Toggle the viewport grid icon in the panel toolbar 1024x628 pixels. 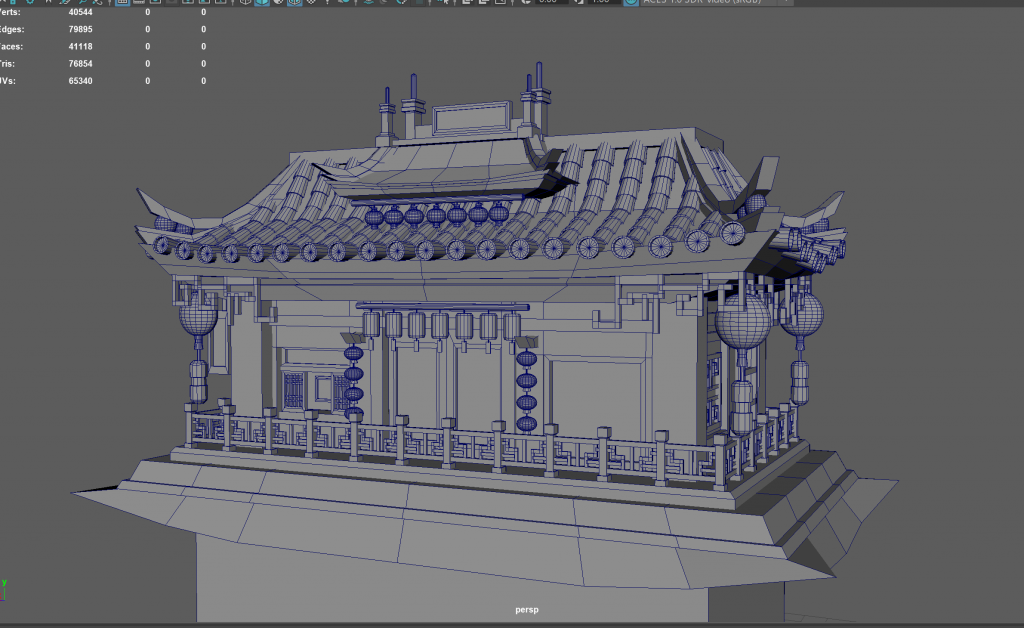coord(122,2)
